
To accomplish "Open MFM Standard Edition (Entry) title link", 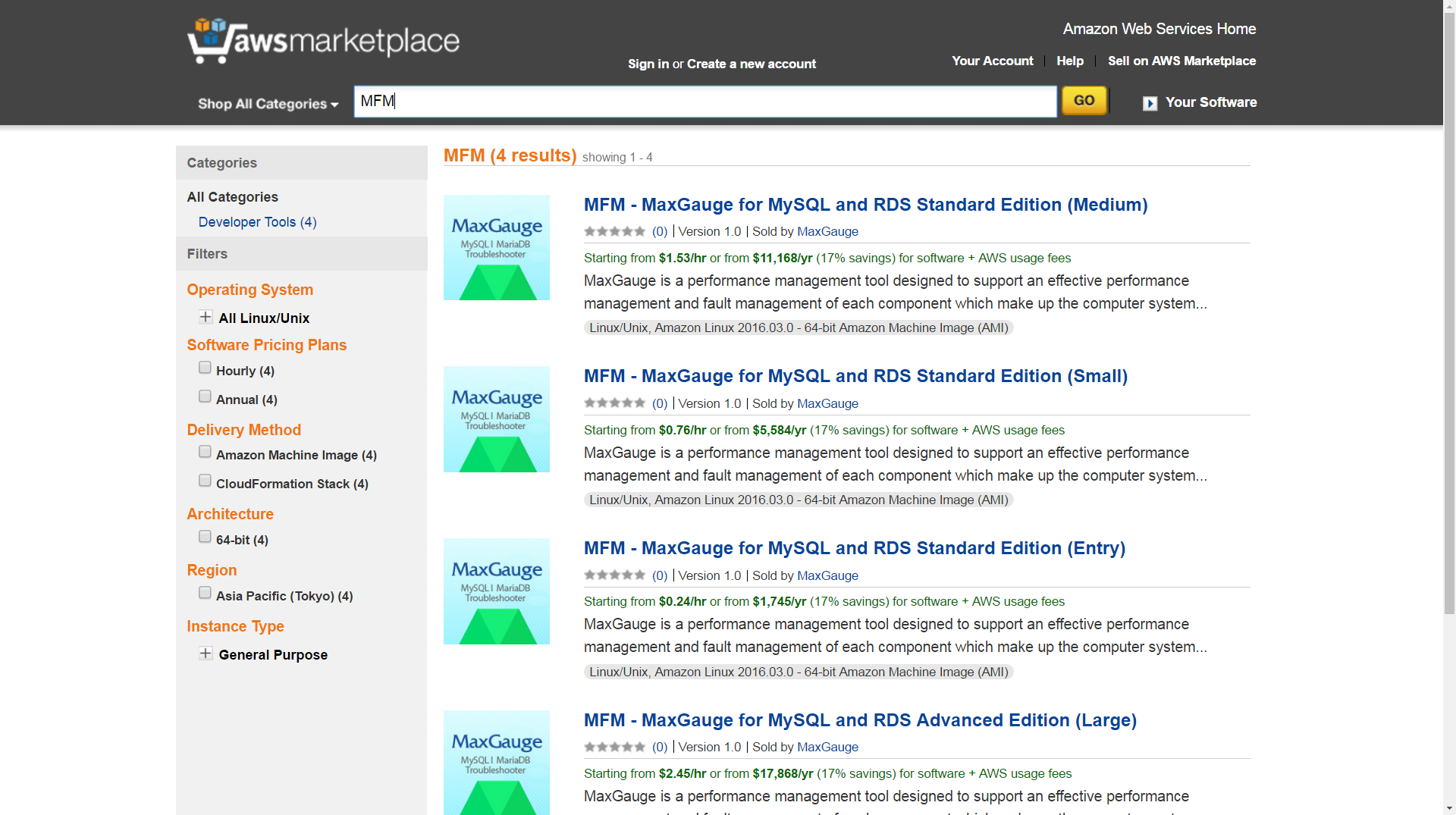I will click(x=855, y=548).
